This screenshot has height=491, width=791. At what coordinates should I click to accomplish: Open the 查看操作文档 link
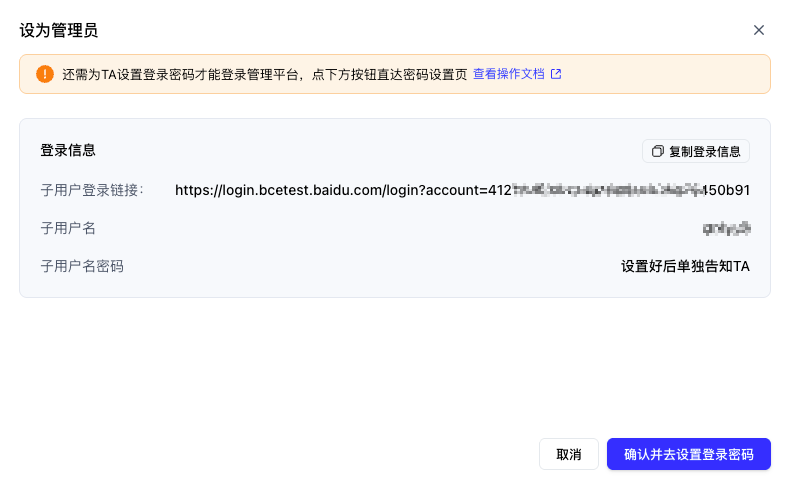click(508, 74)
